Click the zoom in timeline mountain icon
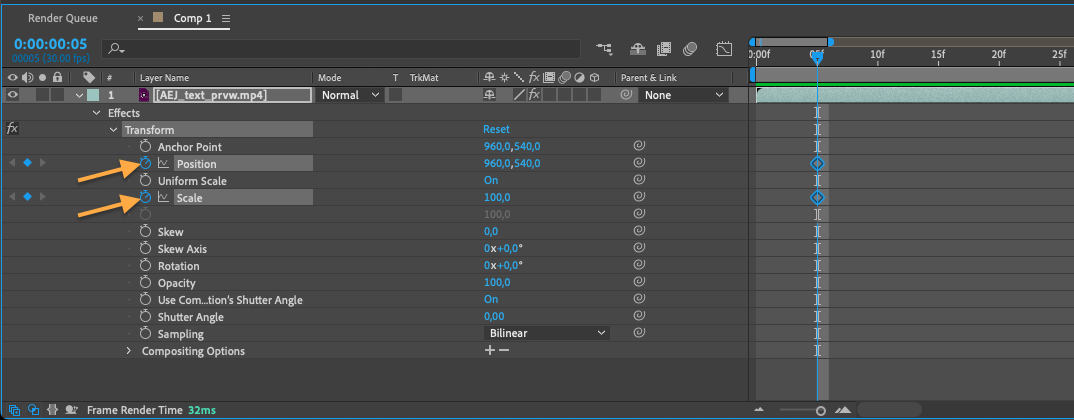Screen dimensions: 1074x420 843,410
